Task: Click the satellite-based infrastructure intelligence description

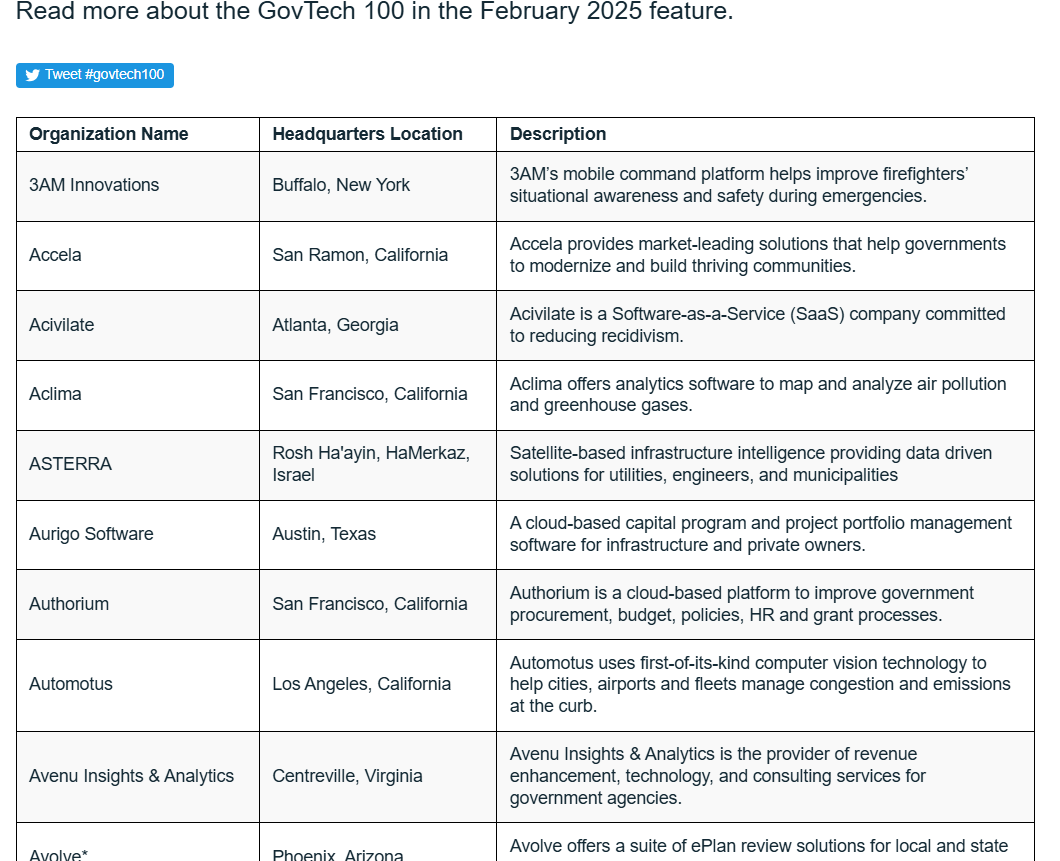Action: point(765,466)
